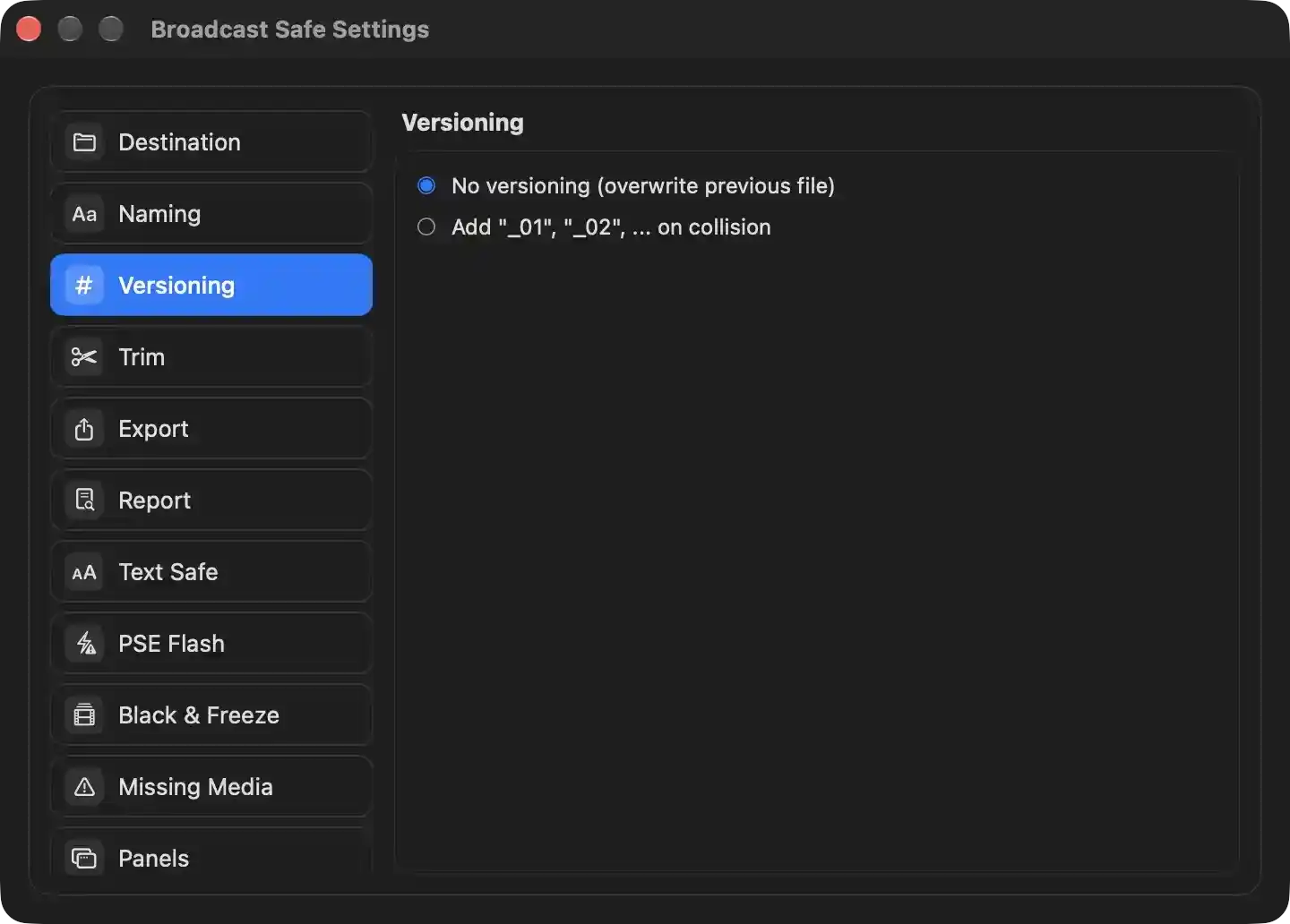Close the Broadcast Safe Settings window
Screen dimensions: 1290x924
tap(29, 29)
